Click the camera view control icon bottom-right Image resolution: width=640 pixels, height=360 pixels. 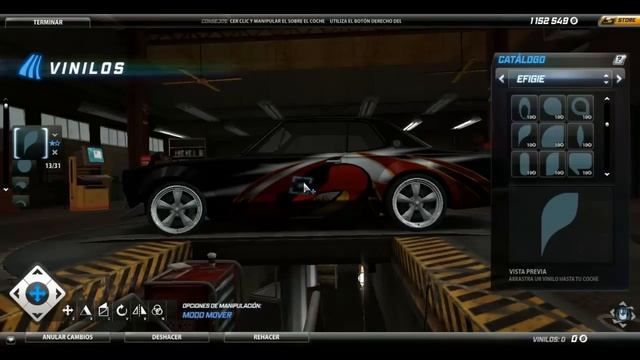click(622, 314)
